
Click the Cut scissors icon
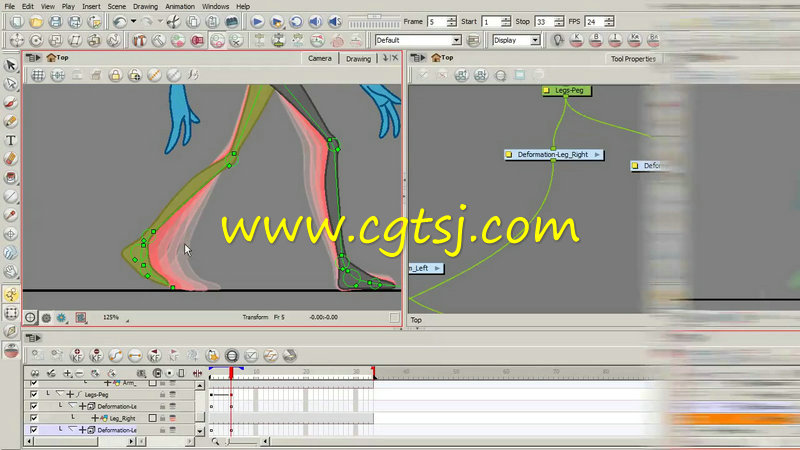pos(173,21)
